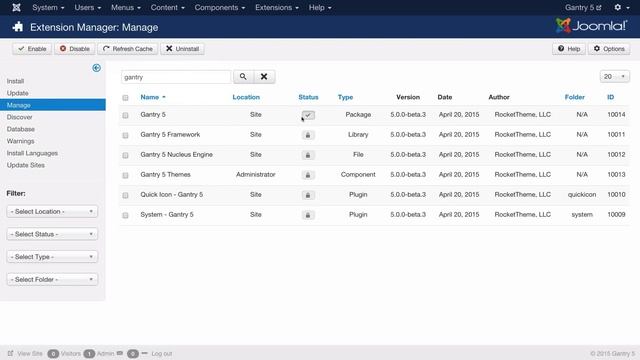Viewport: 640px width, 360px height.
Task: Click the lock icon for Gantry 5 Framework
Action: pos(308,135)
